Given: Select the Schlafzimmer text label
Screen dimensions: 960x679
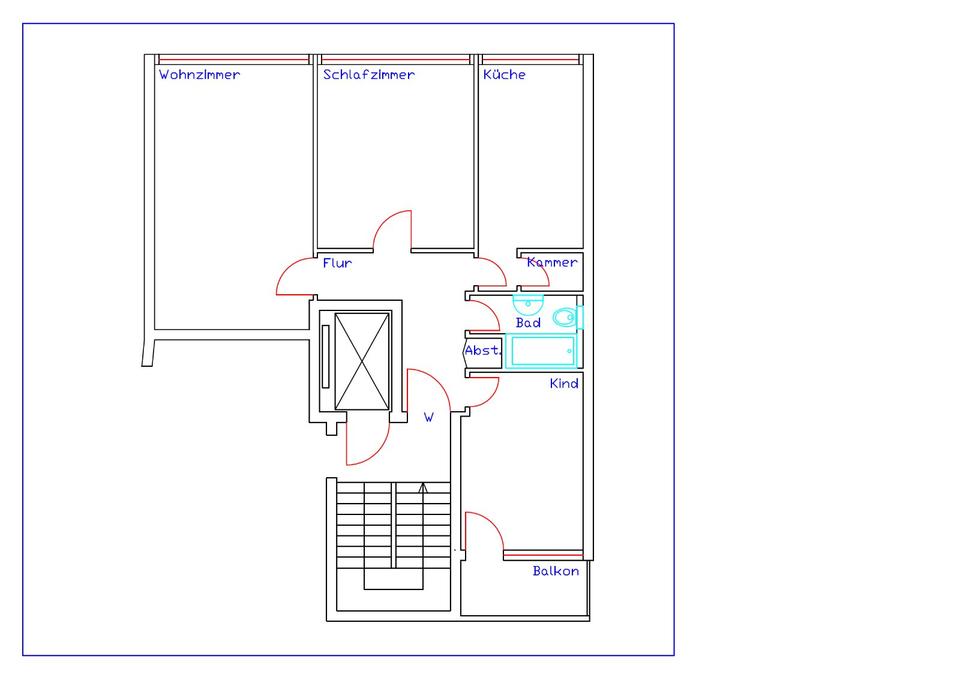Looking at the screenshot, I should click(368, 75).
